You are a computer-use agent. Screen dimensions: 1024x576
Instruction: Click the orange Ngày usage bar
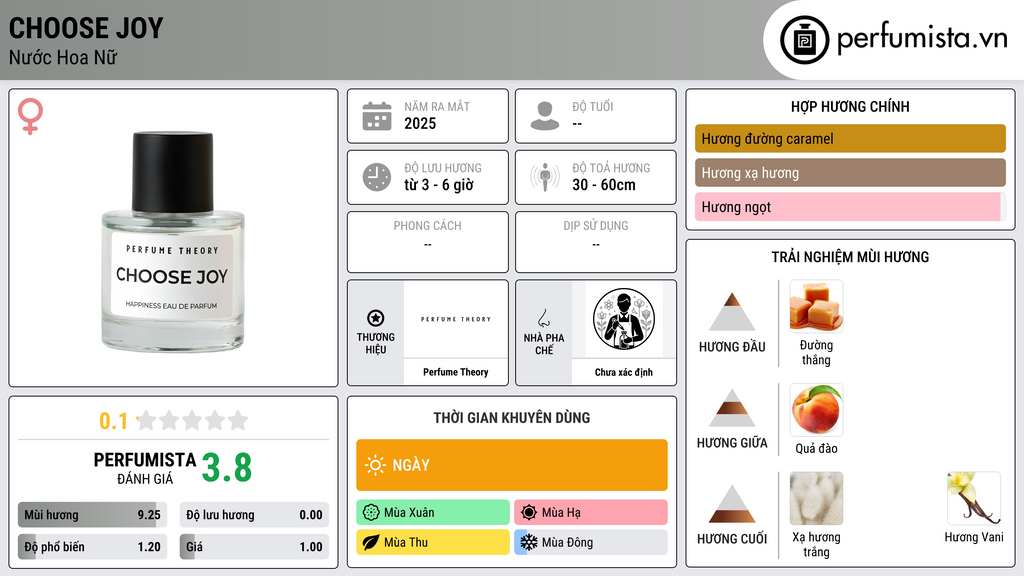pos(512,465)
